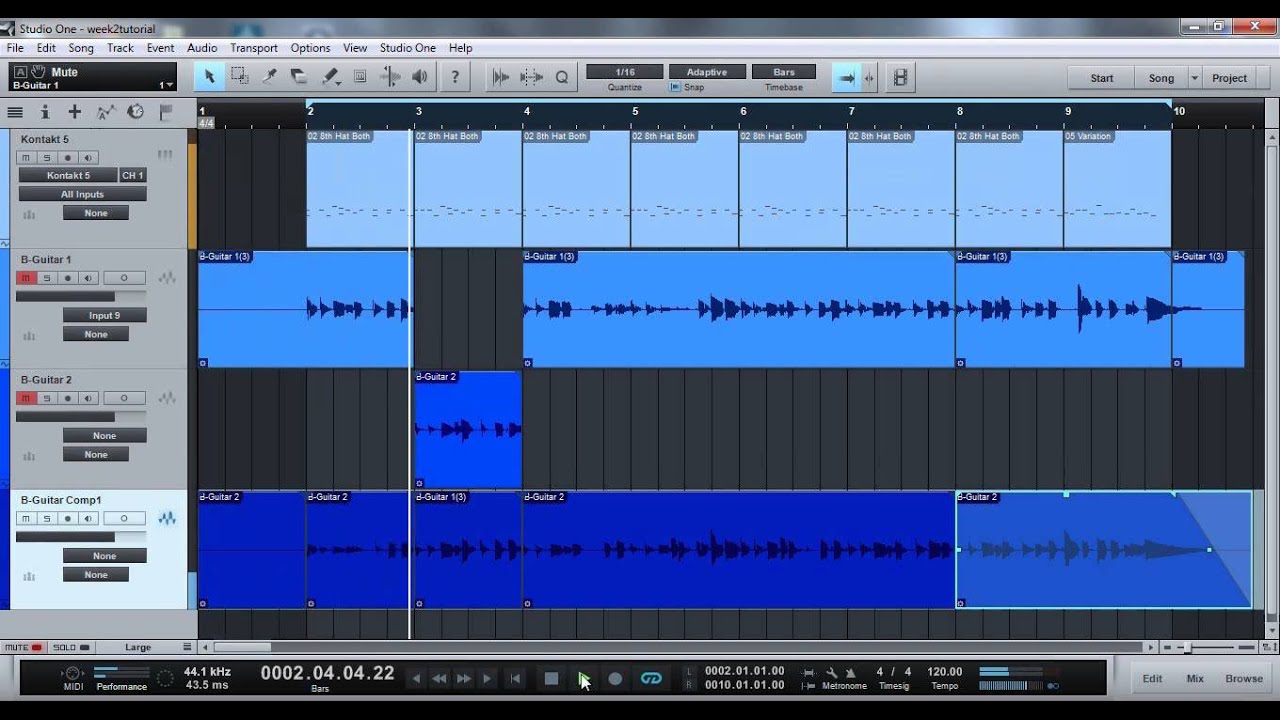Solo the Kontakt 5 track
Image resolution: width=1280 pixels, height=720 pixels.
47,157
